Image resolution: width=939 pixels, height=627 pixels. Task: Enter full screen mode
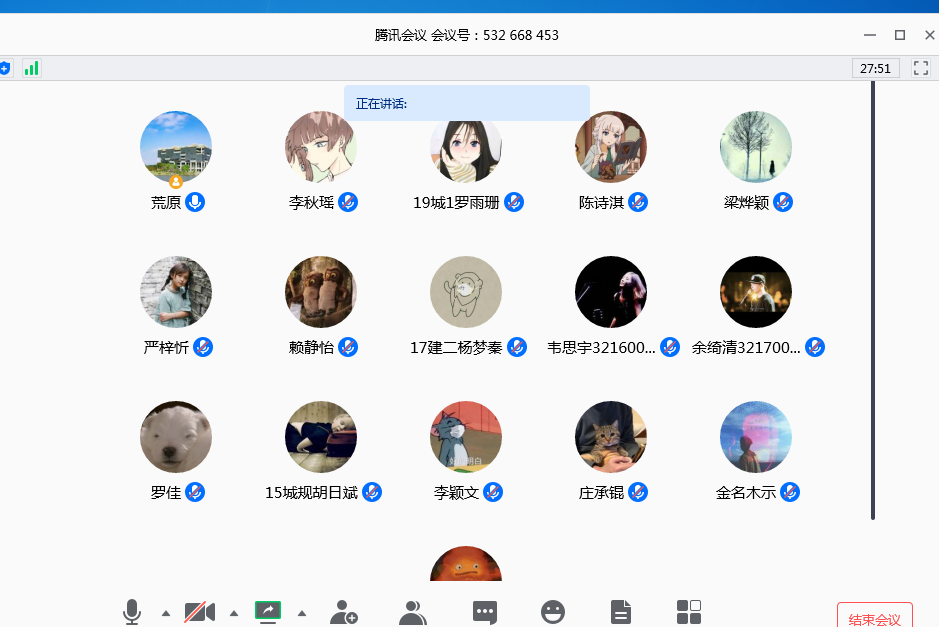pos(921,68)
